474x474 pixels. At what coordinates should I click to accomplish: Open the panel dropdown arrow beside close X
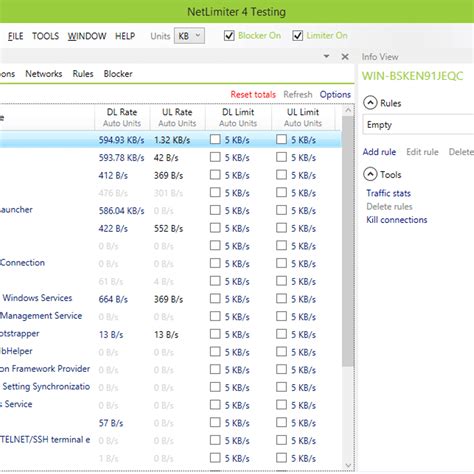click(x=326, y=56)
